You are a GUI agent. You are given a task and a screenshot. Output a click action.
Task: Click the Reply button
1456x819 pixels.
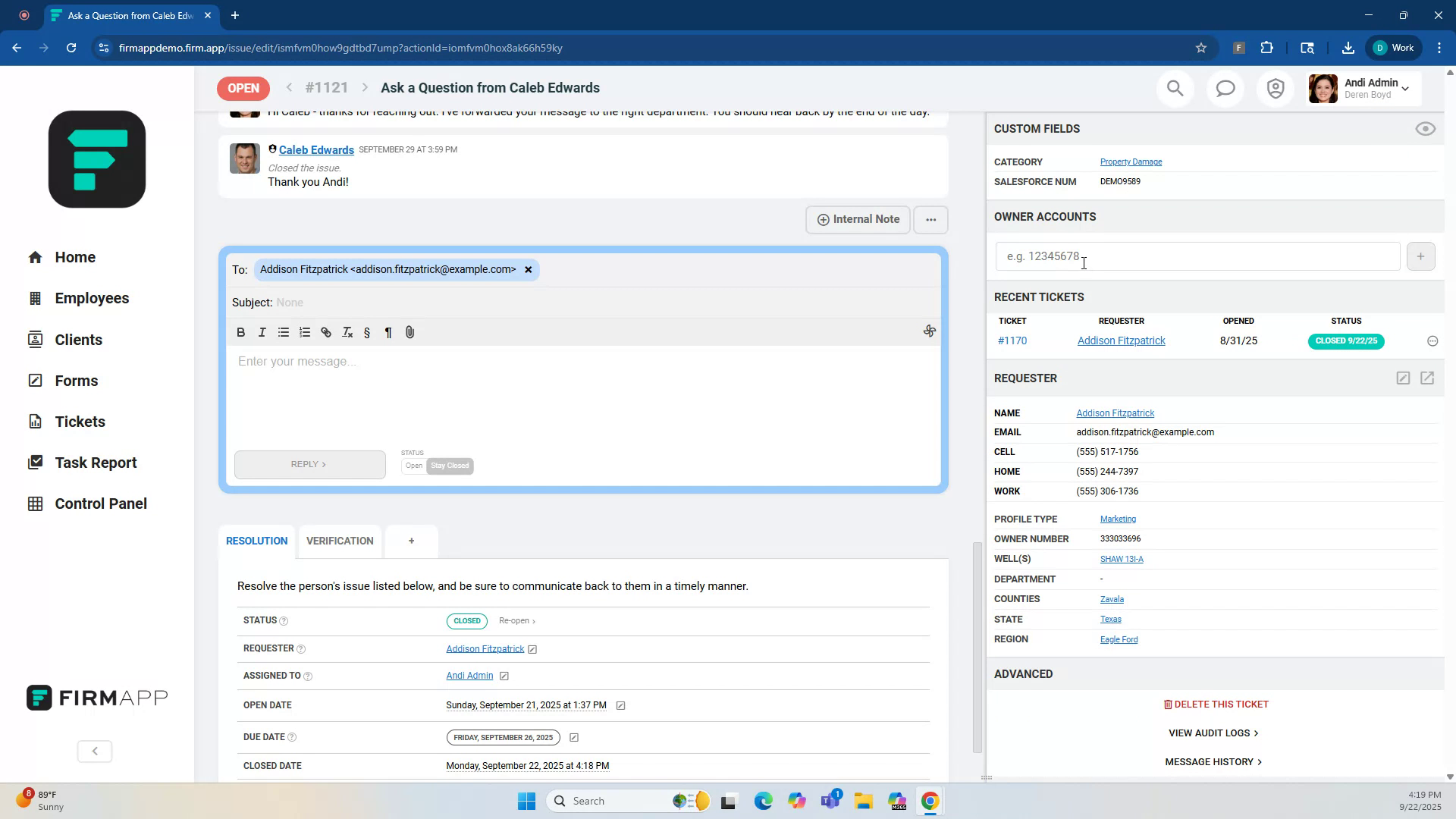click(x=309, y=463)
